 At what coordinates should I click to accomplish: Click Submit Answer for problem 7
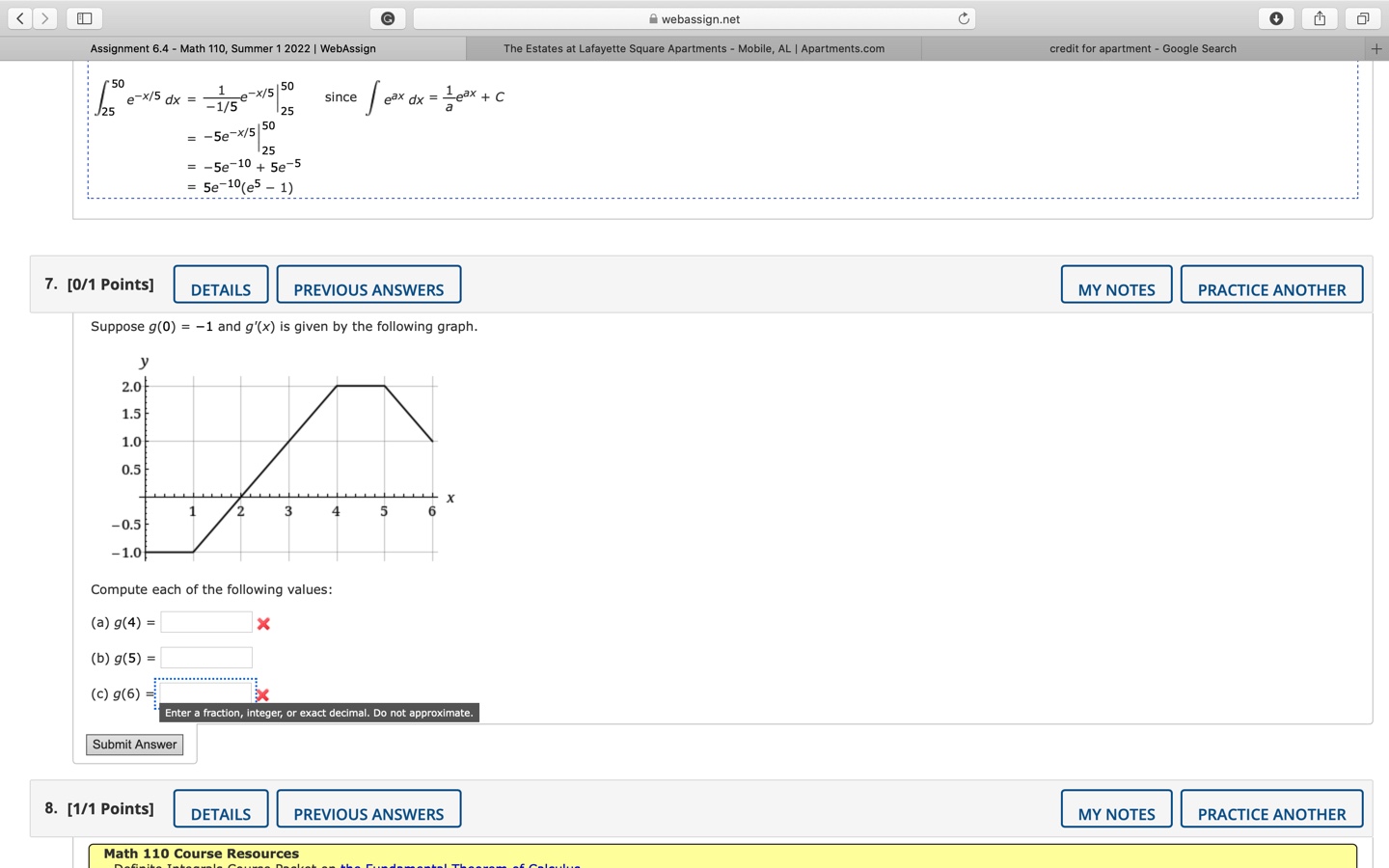pyautogui.click(x=134, y=744)
